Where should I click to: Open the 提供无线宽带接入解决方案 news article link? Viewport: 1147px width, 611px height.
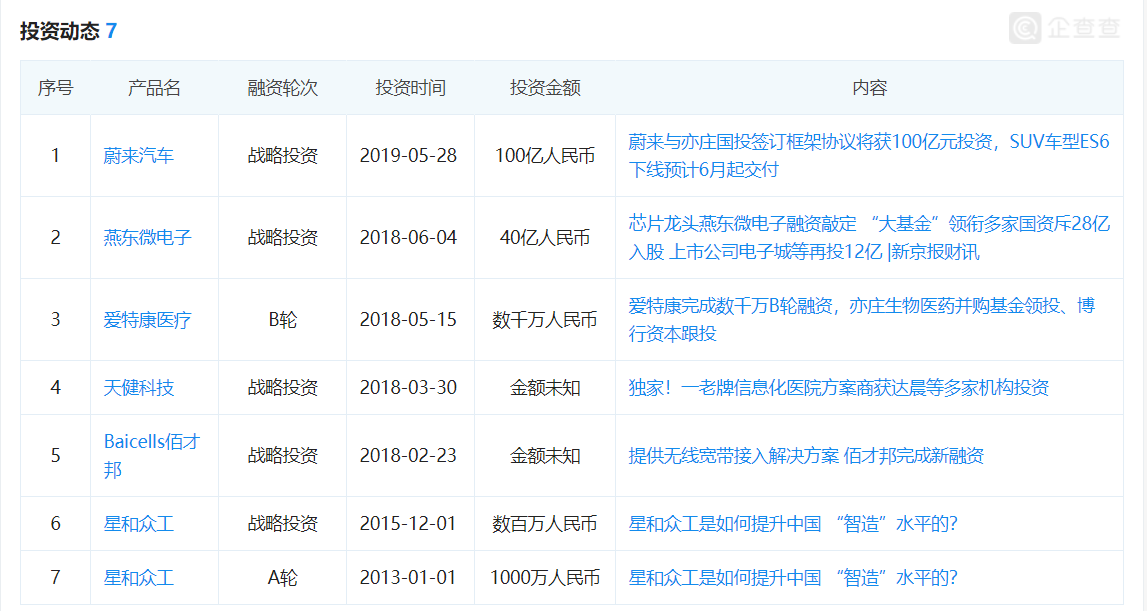coord(806,456)
